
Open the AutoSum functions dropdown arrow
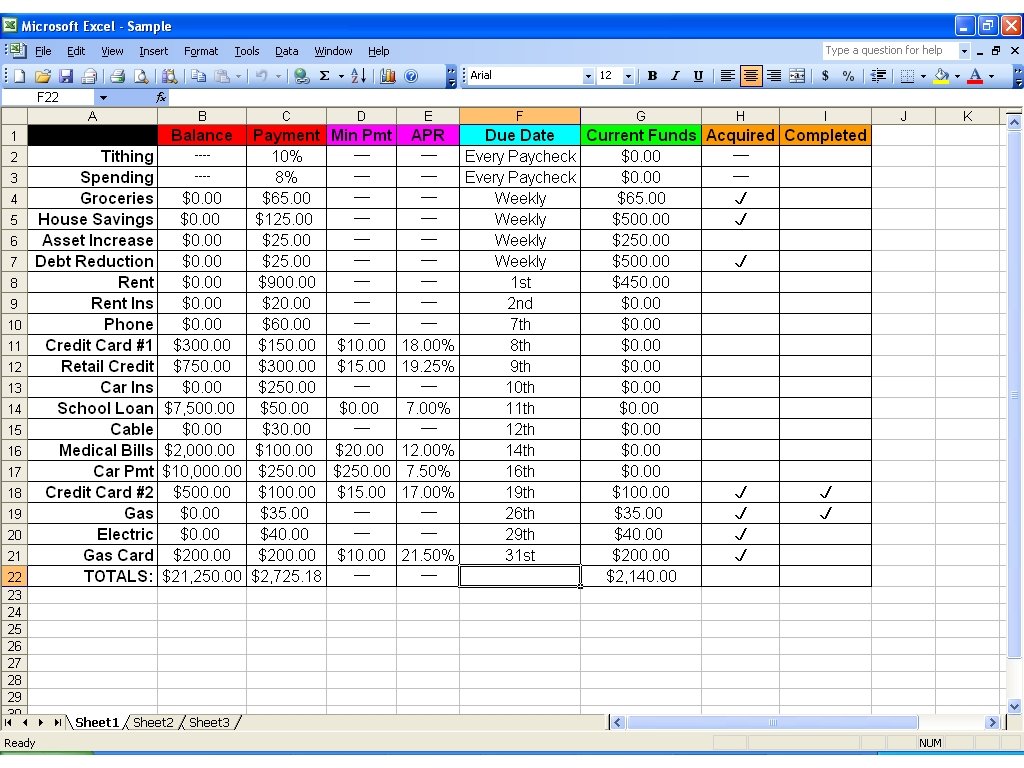tap(341, 76)
